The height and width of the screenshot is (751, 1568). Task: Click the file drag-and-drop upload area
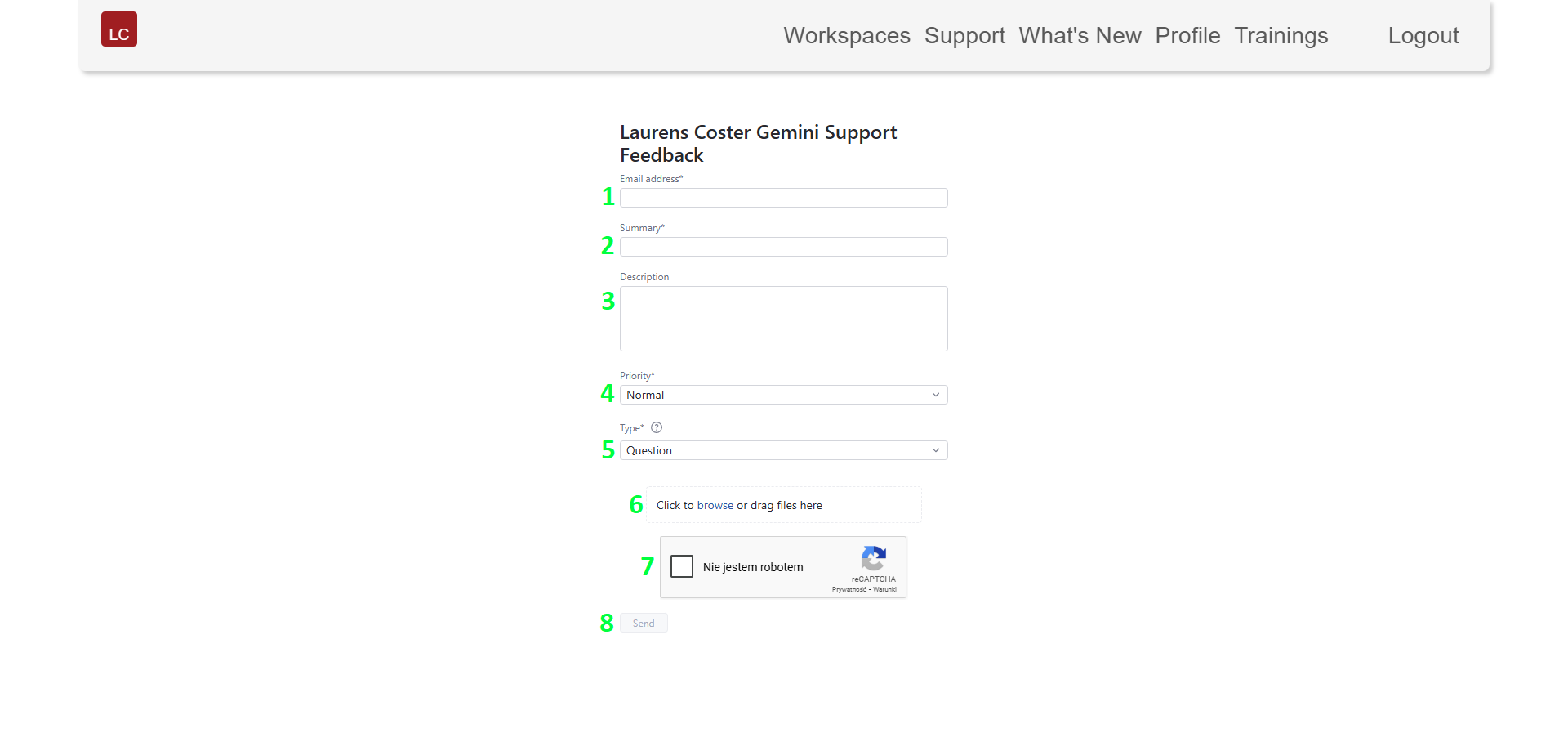coord(784,505)
